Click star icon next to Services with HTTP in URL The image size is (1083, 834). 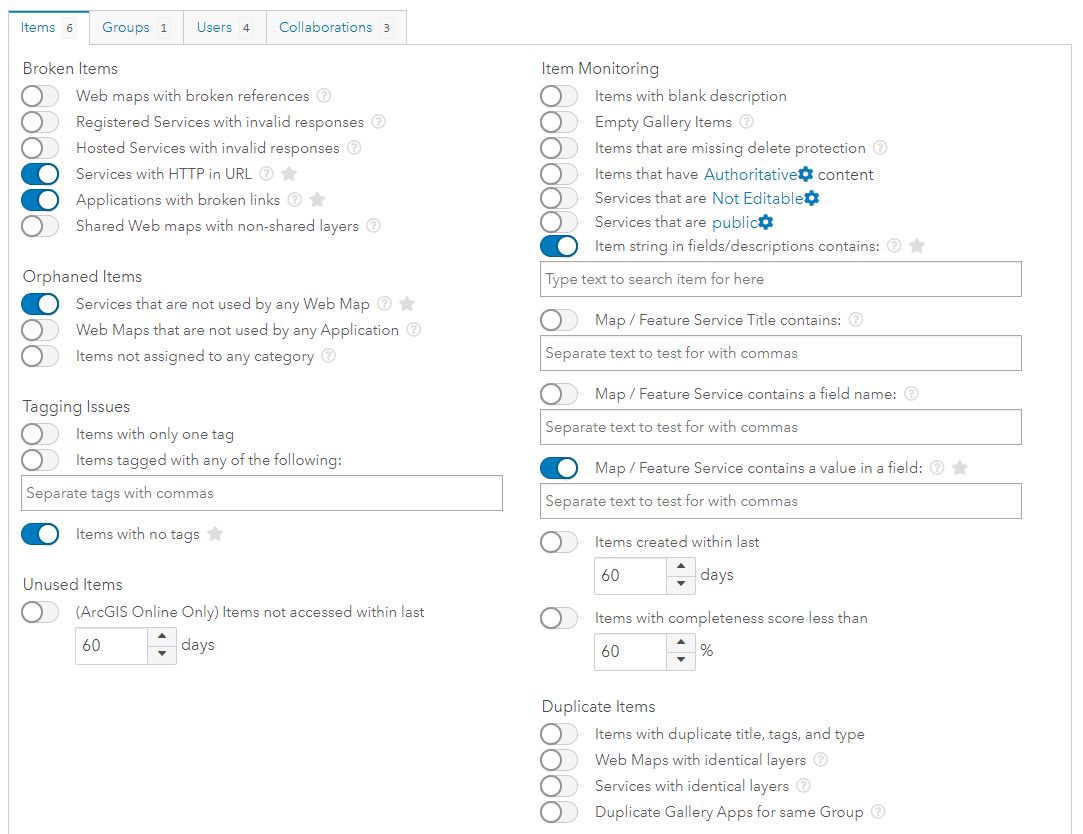point(289,174)
